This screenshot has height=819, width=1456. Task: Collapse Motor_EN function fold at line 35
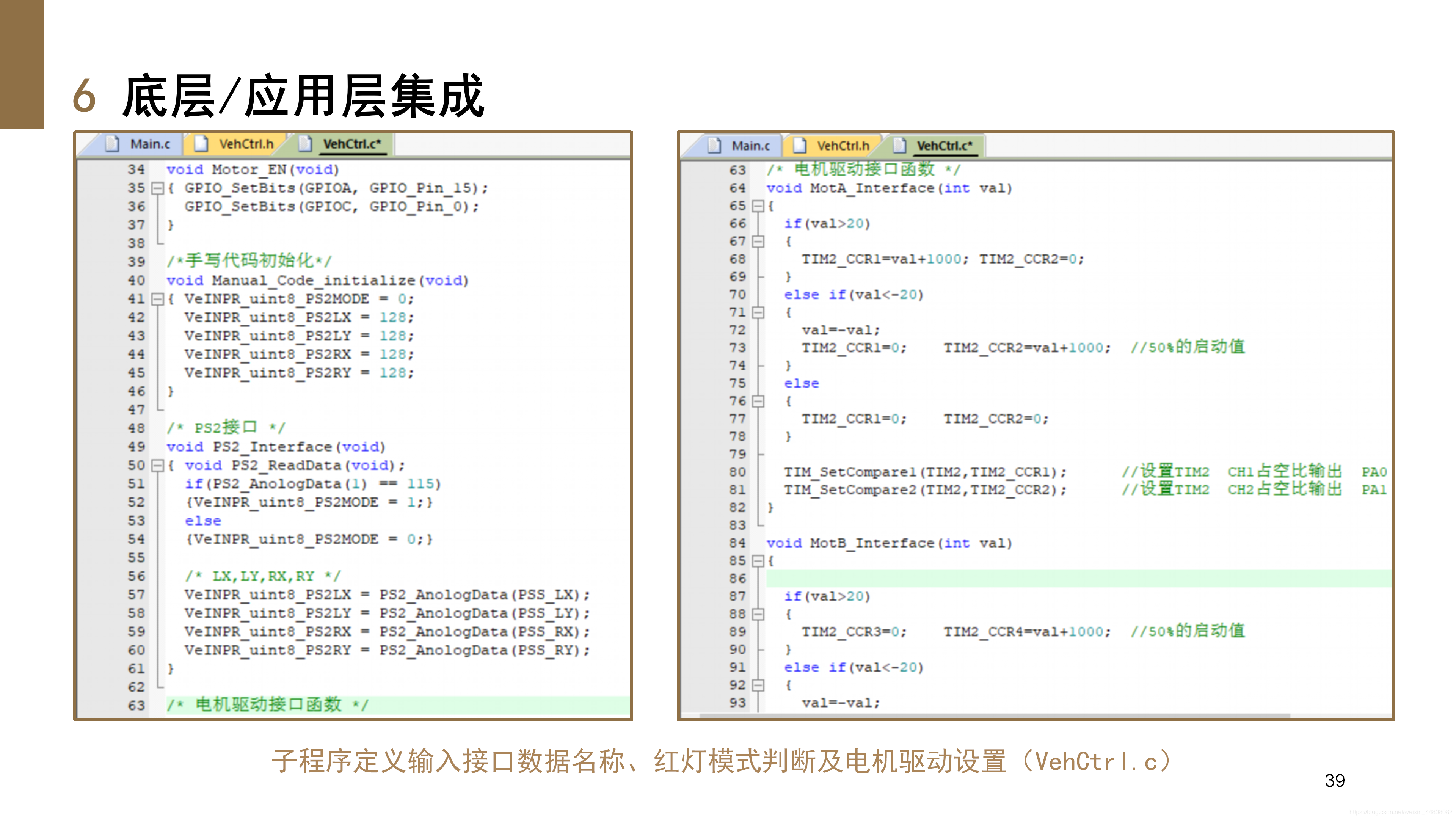coord(158,188)
